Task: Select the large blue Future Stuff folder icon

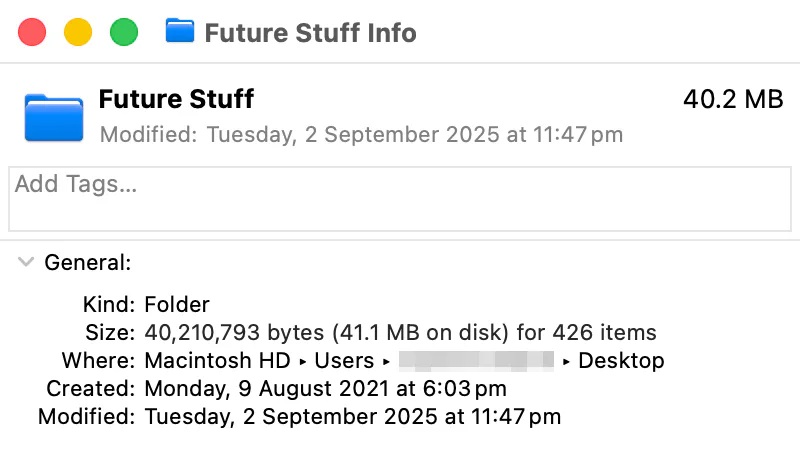Action: (54, 118)
